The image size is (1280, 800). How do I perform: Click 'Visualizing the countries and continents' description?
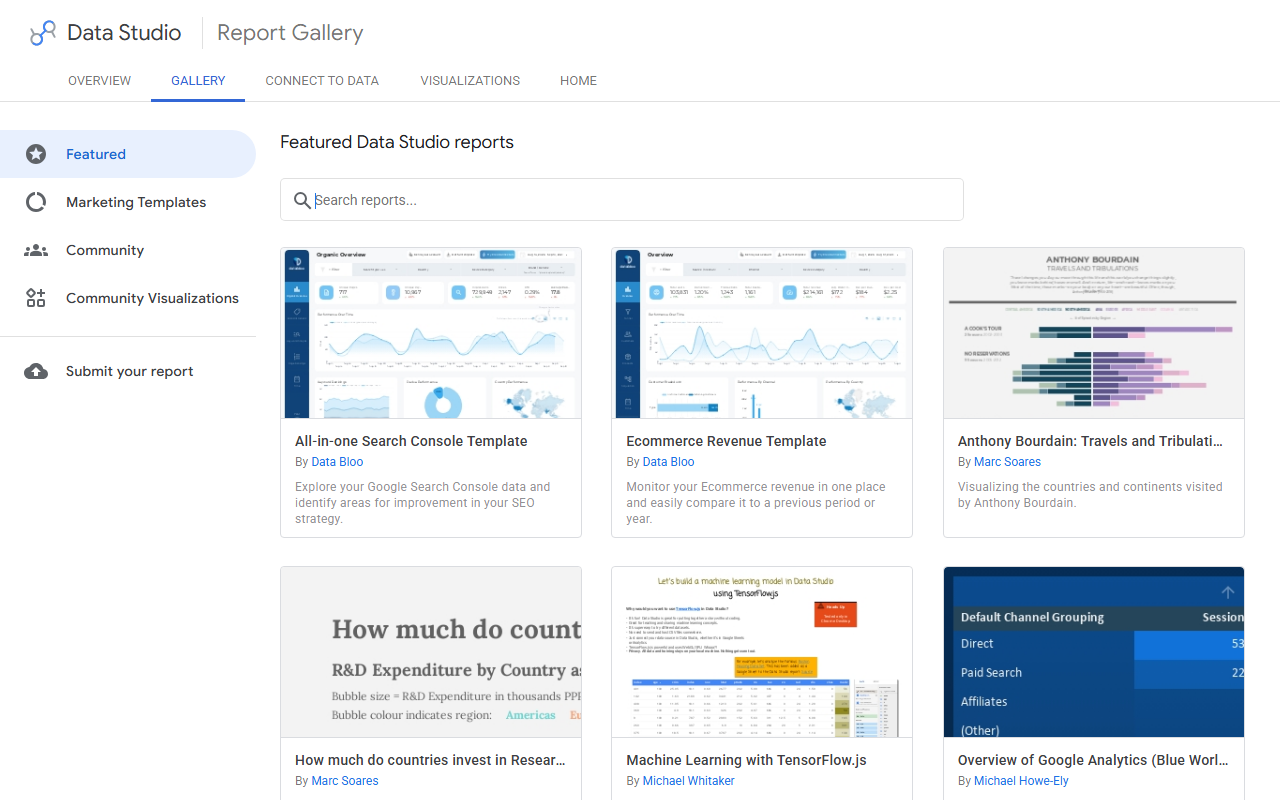1090,495
